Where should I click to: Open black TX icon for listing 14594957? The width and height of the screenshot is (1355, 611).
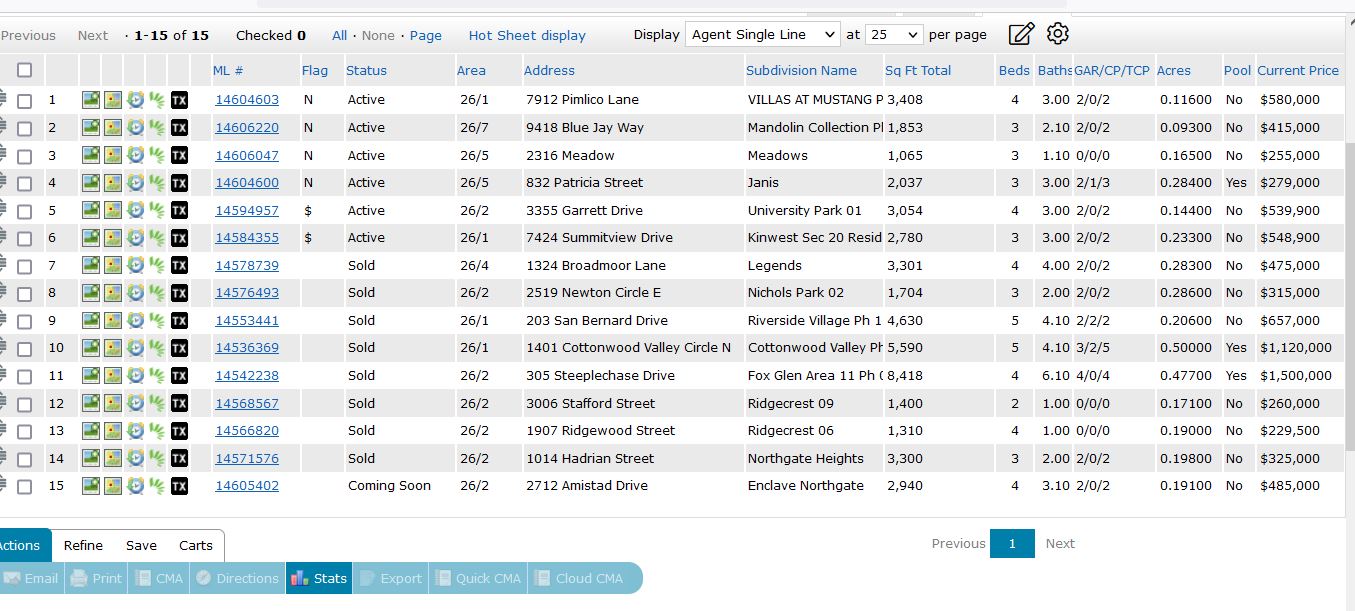tap(179, 211)
